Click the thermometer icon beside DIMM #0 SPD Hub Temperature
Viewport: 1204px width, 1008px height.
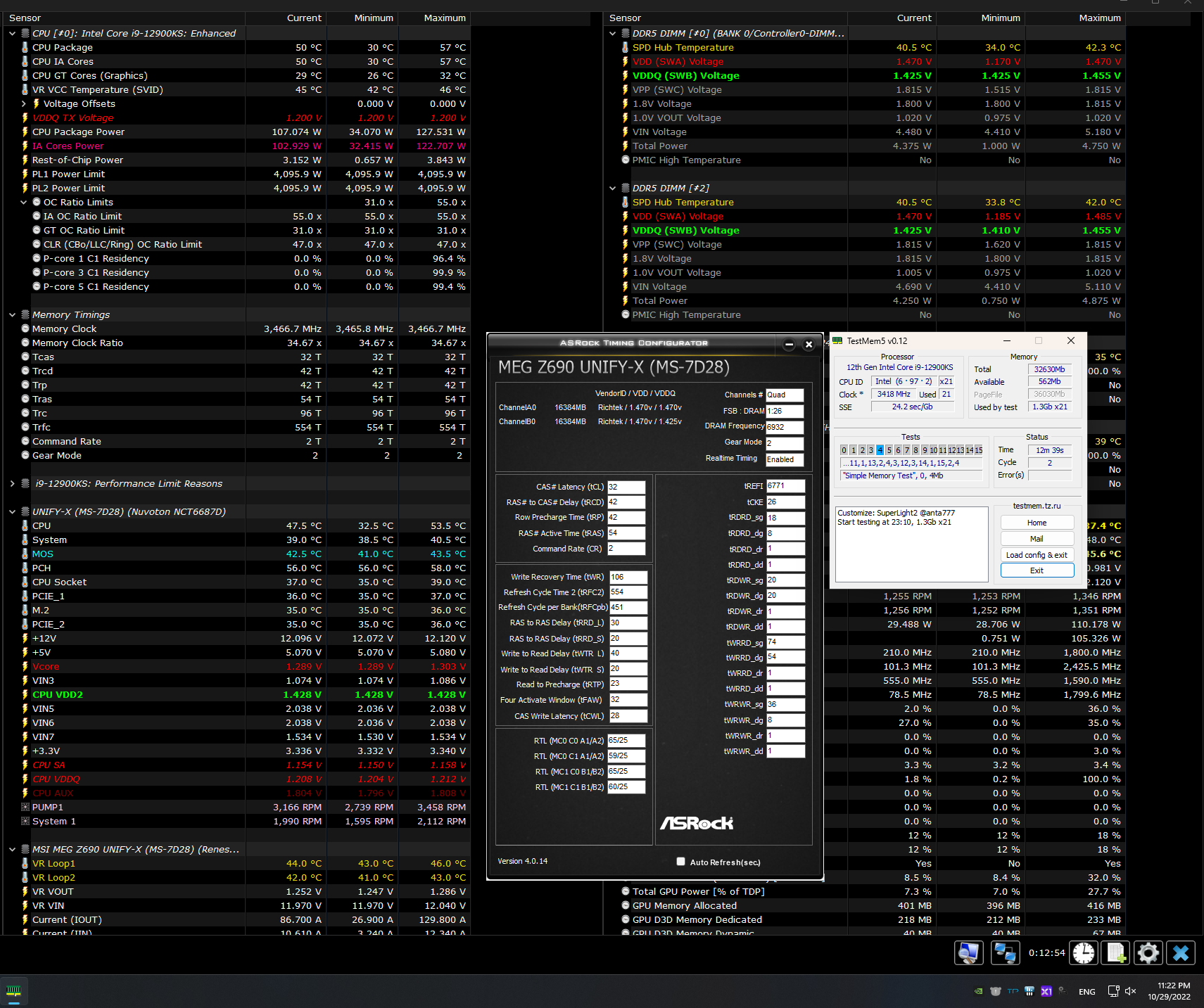click(x=625, y=47)
